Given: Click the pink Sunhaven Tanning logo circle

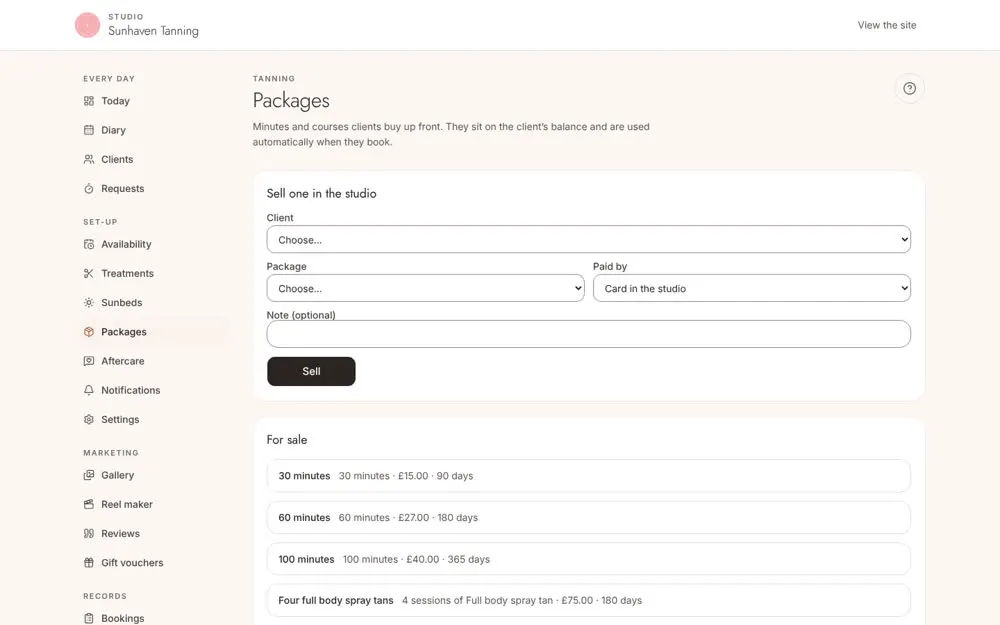Looking at the screenshot, I should 87,25.
